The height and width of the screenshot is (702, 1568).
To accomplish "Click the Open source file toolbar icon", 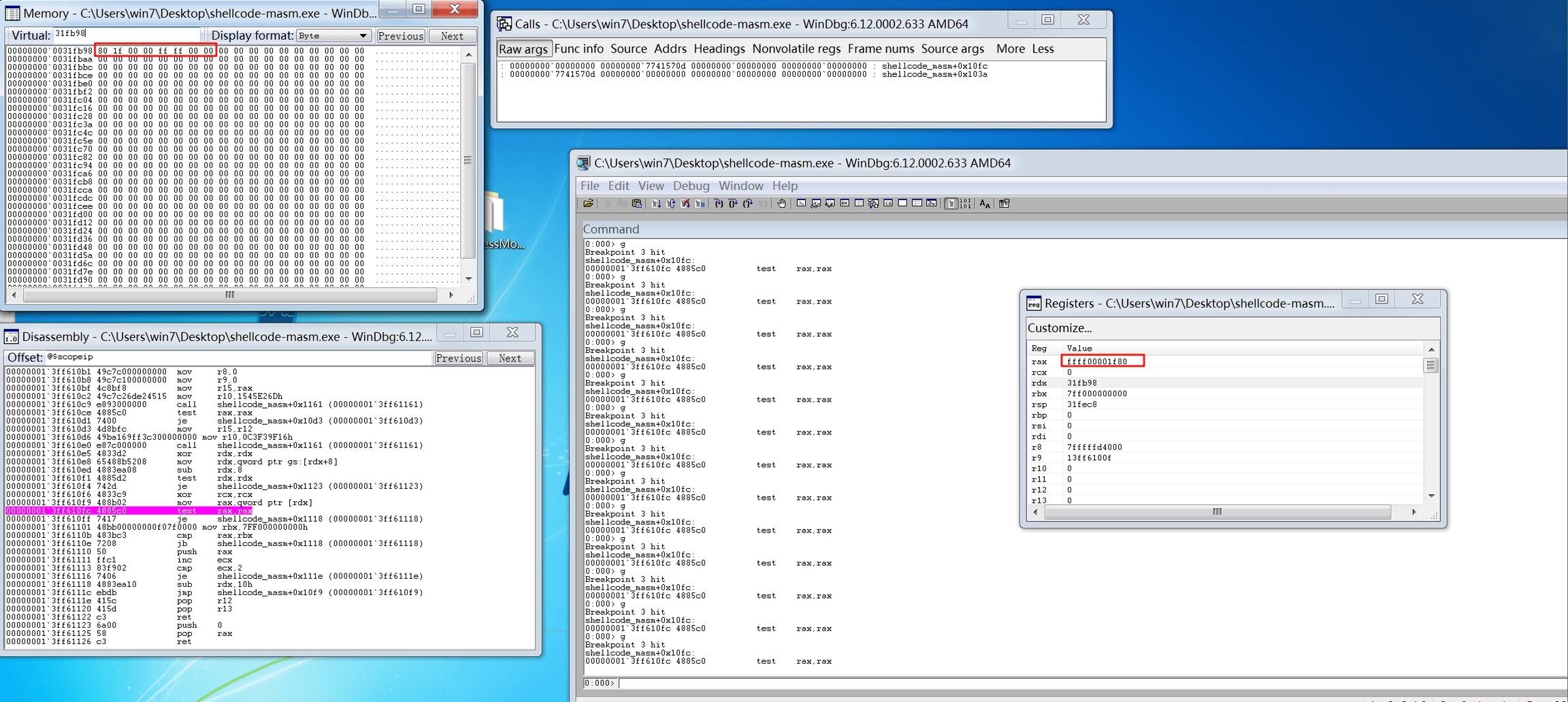I will 588,204.
